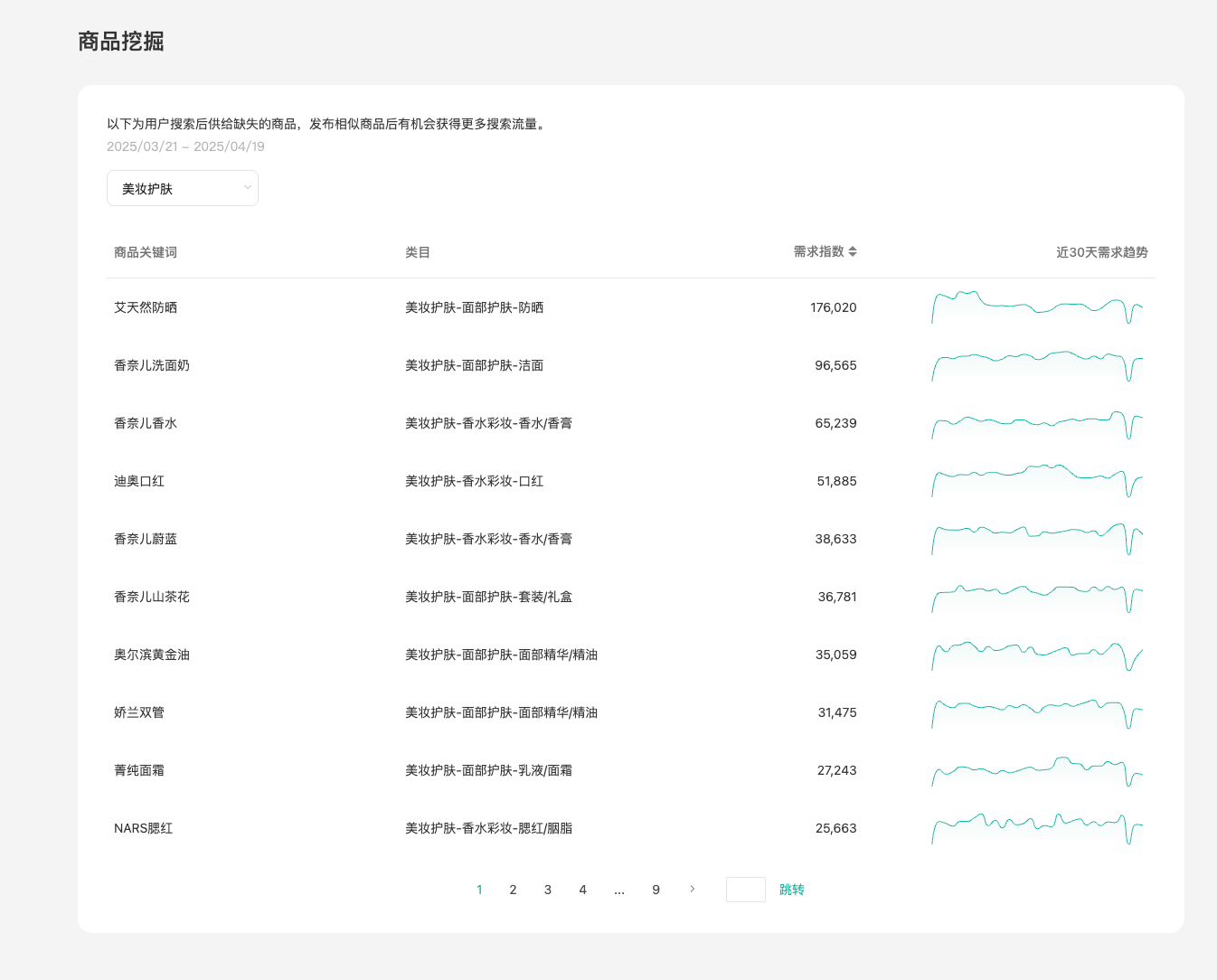The height and width of the screenshot is (980, 1217).
Task: Click the next page arrow
Action: [x=693, y=889]
